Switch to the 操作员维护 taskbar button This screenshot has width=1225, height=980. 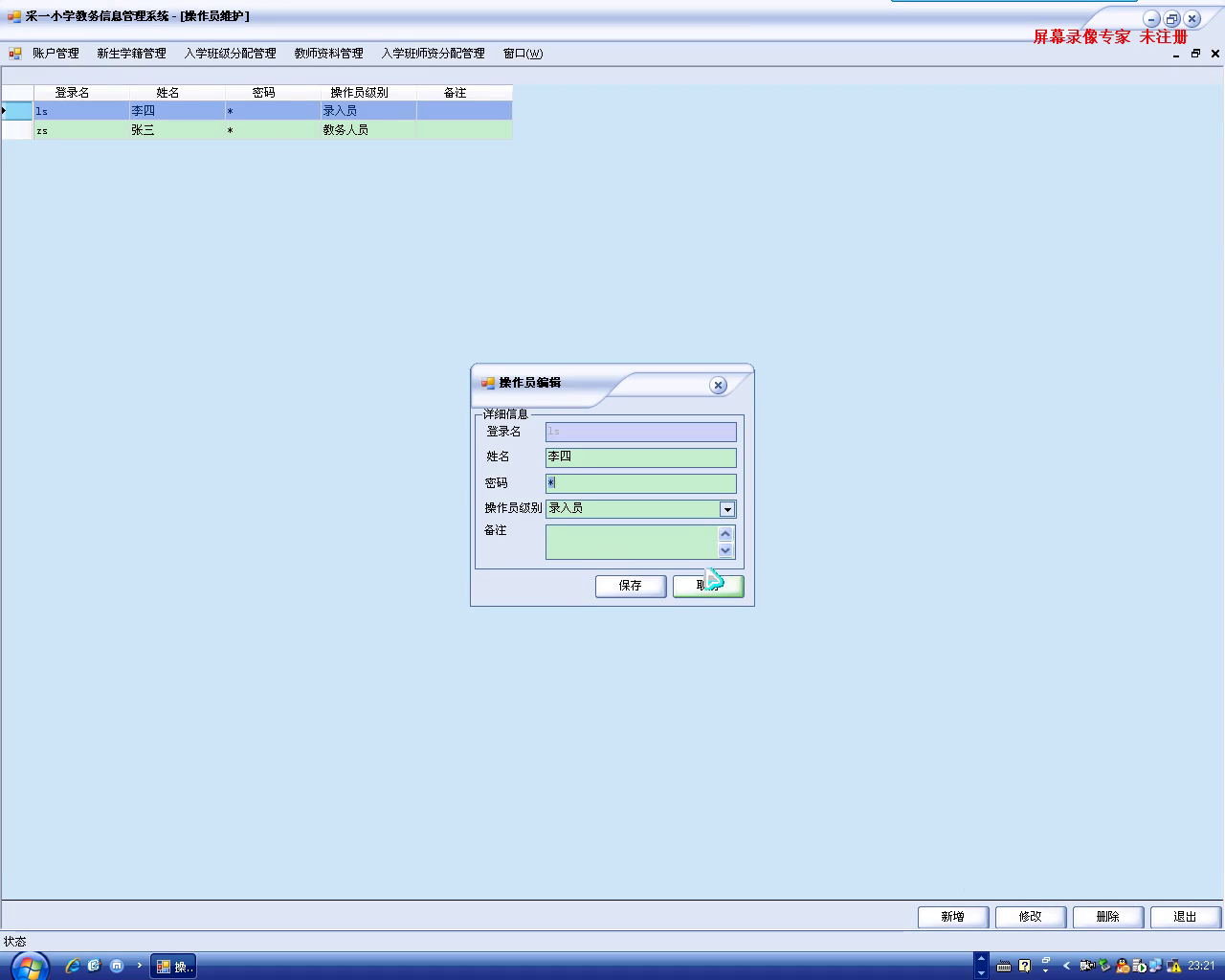(174, 967)
